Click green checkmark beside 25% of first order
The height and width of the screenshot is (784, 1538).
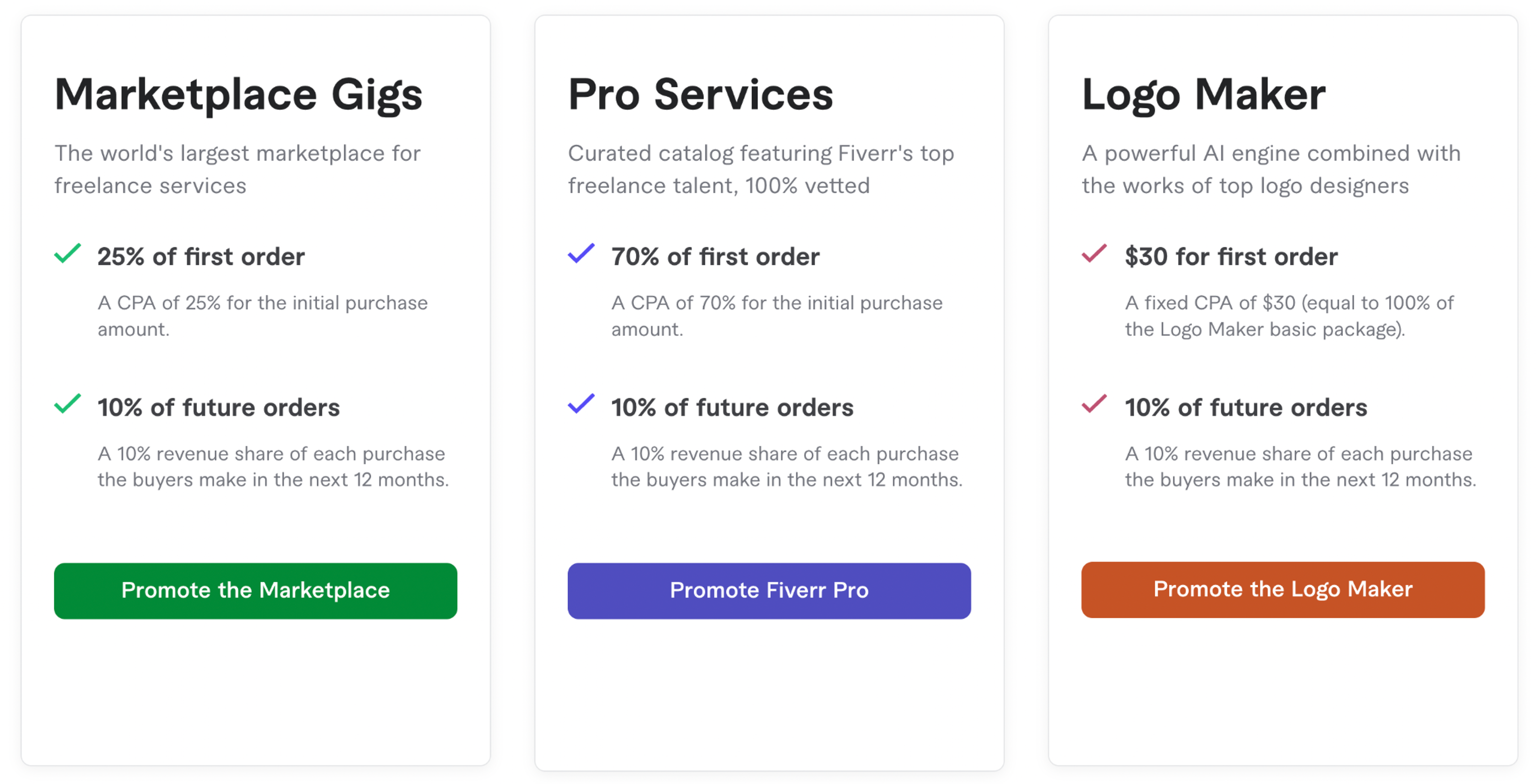(68, 254)
